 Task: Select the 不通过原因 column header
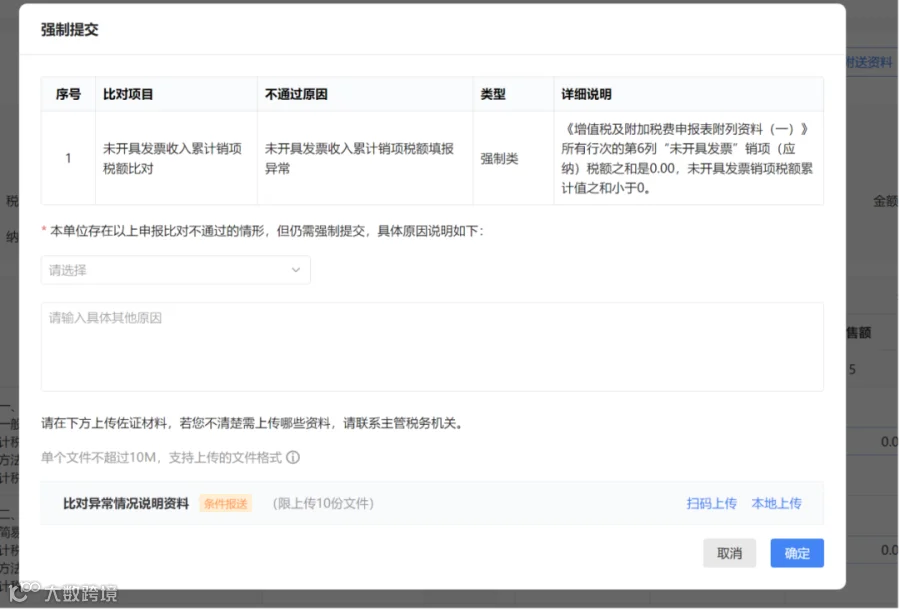365,94
